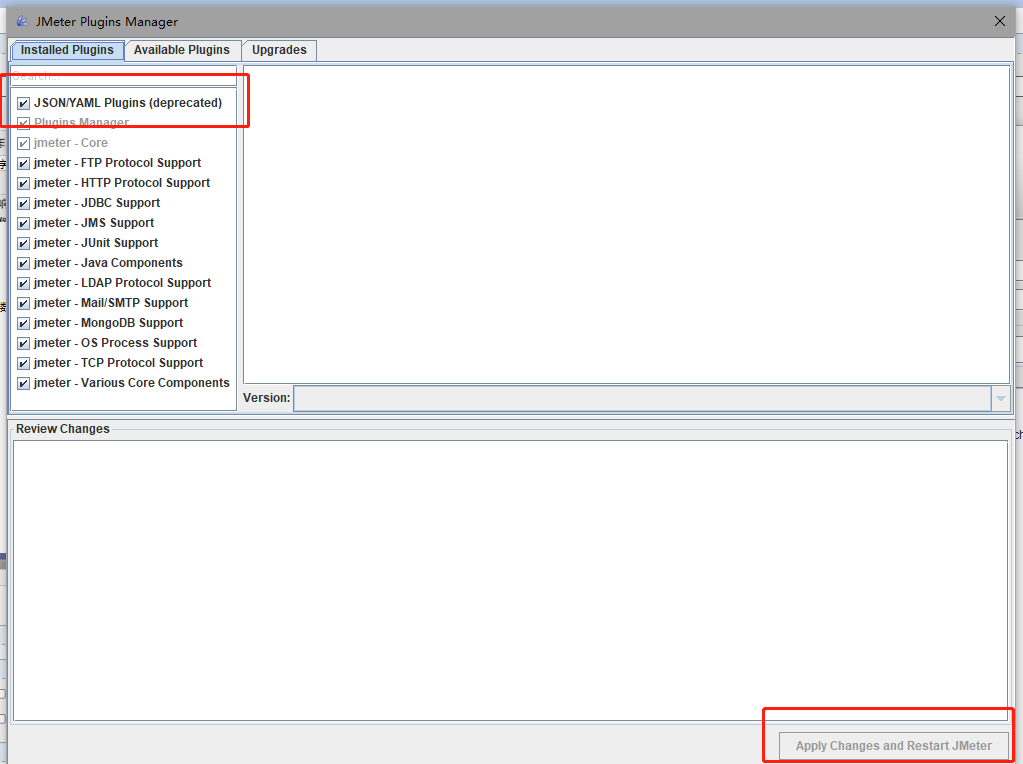Open the Version dropdown arrow
Screen dimensions: 1023x764
coord(1001,399)
